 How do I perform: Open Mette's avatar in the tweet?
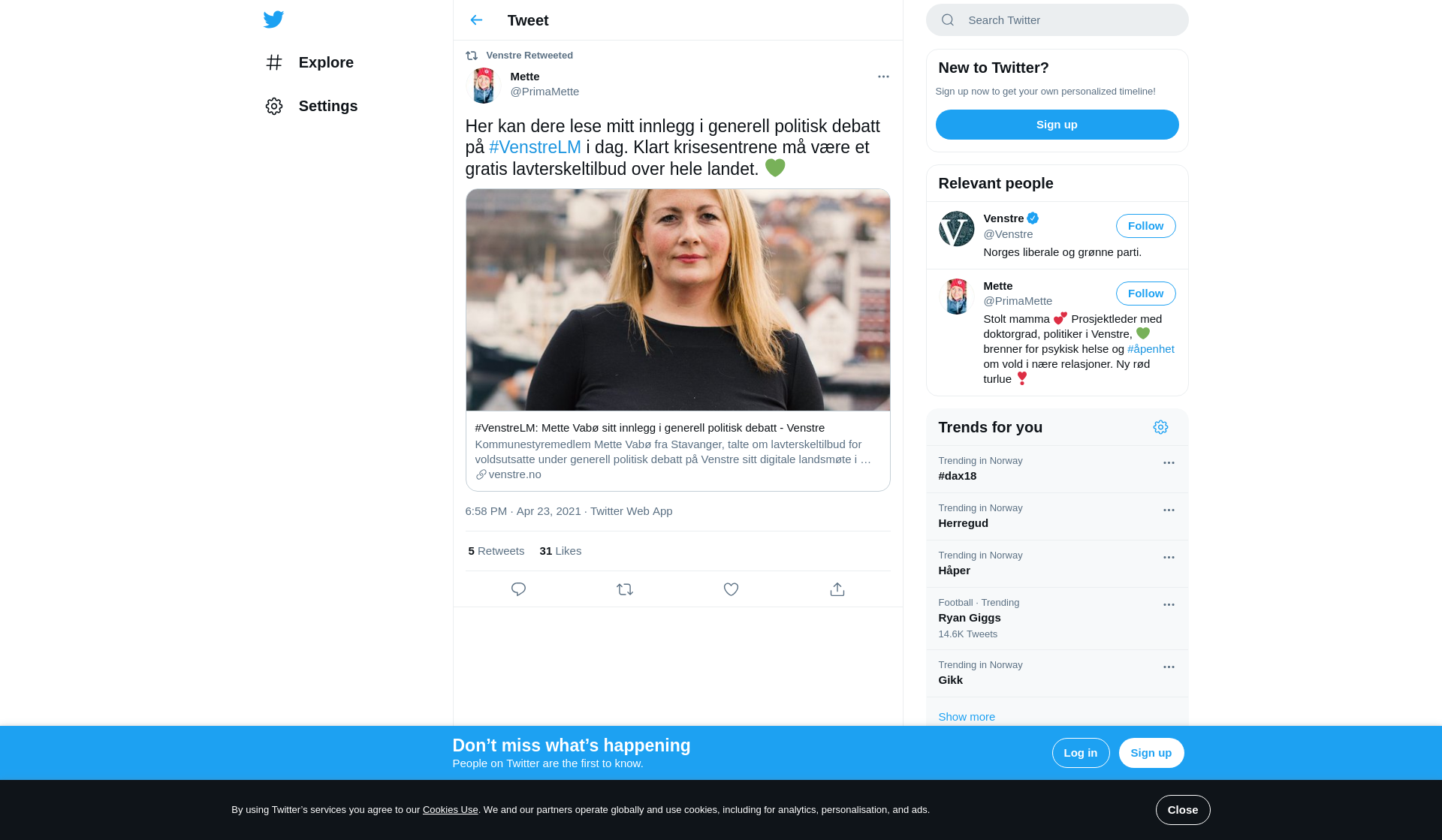pyautogui.click(x=484, y=85)
